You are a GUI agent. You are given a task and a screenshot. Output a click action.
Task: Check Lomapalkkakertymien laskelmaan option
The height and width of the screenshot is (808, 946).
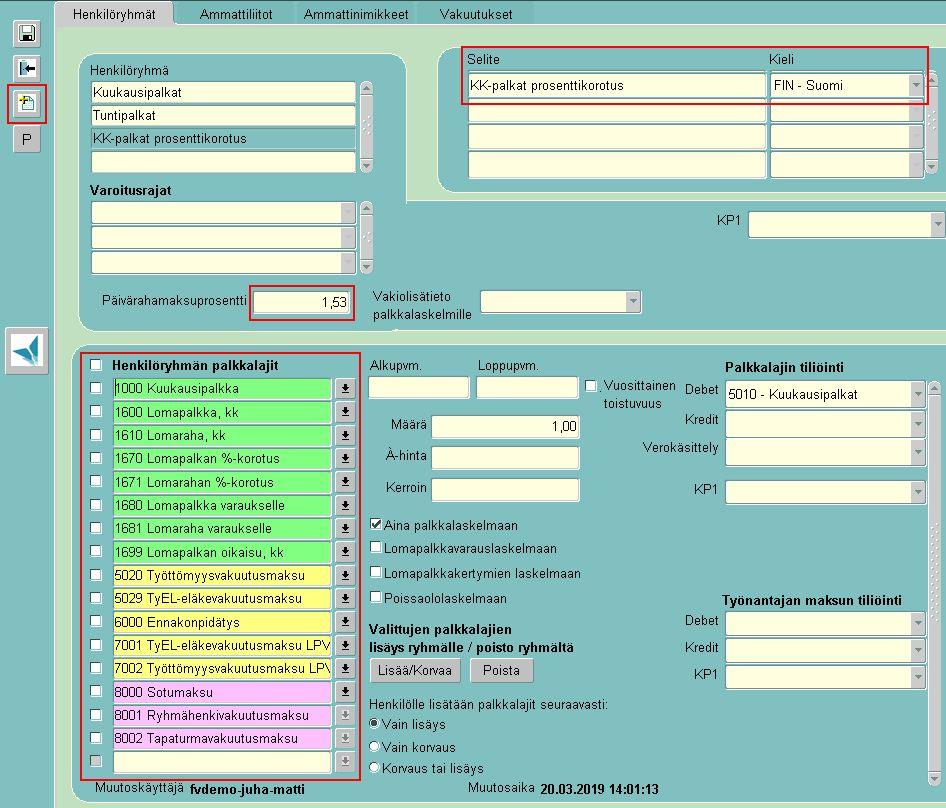[375, 572]
